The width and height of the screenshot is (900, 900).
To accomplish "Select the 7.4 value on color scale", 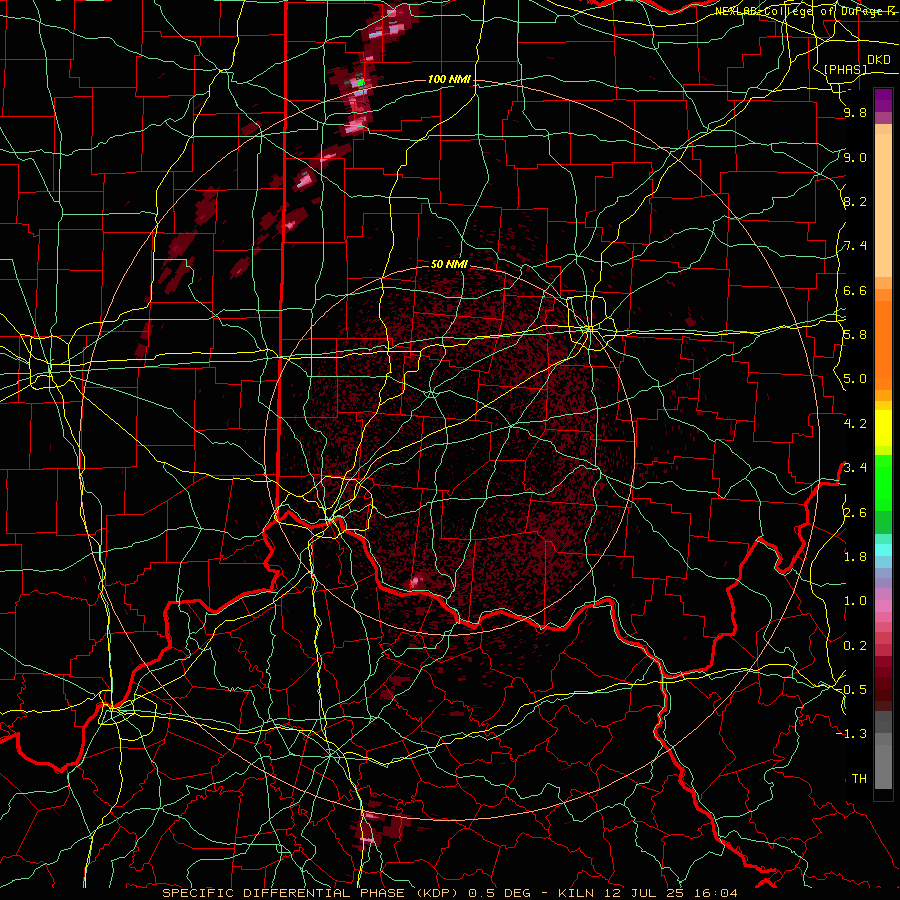I will [x=855, y=246].
